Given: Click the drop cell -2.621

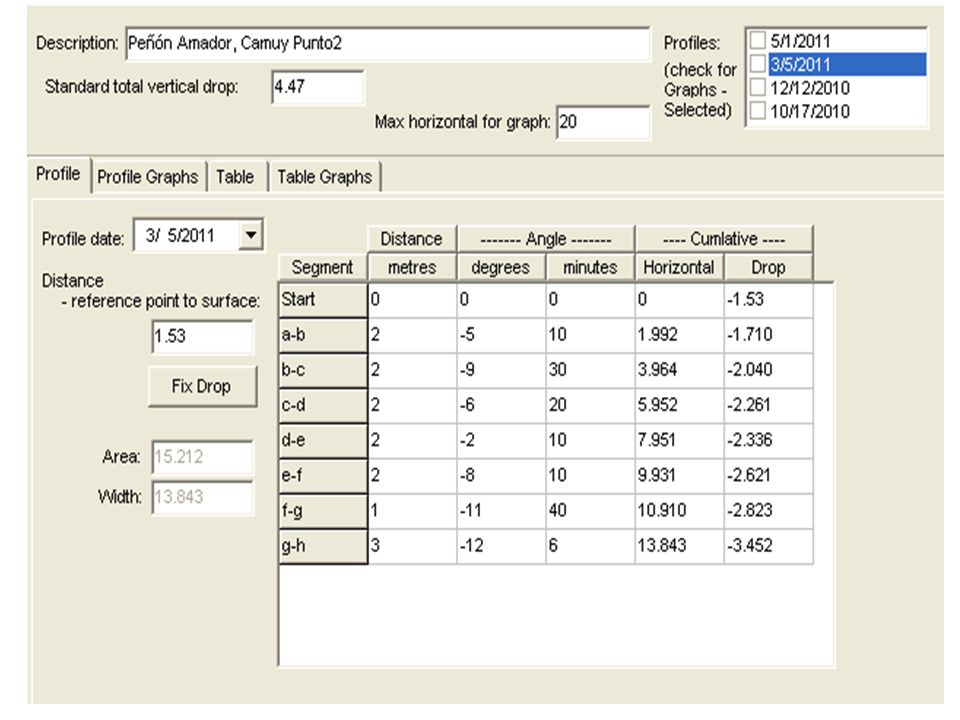Looking at the screenshot, I should click(x=768, y=475).
